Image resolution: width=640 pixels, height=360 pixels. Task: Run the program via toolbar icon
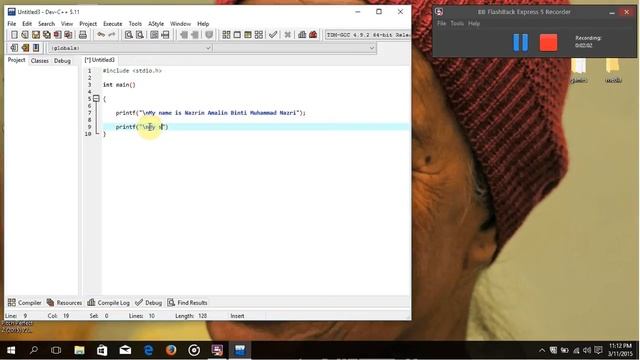pyautogui.click(x=237, y=35)
